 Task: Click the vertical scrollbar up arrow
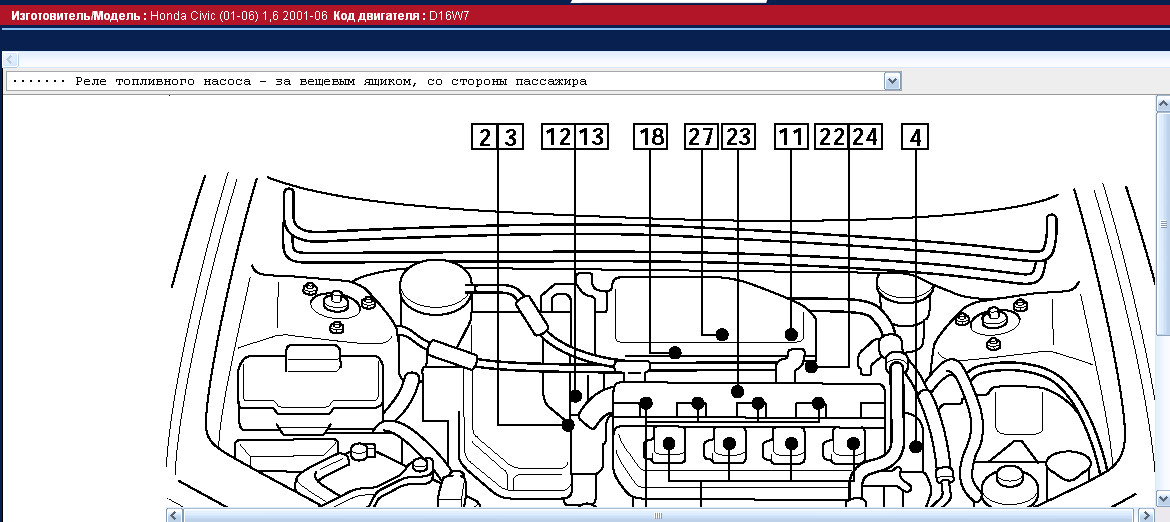click(1163, 103)
